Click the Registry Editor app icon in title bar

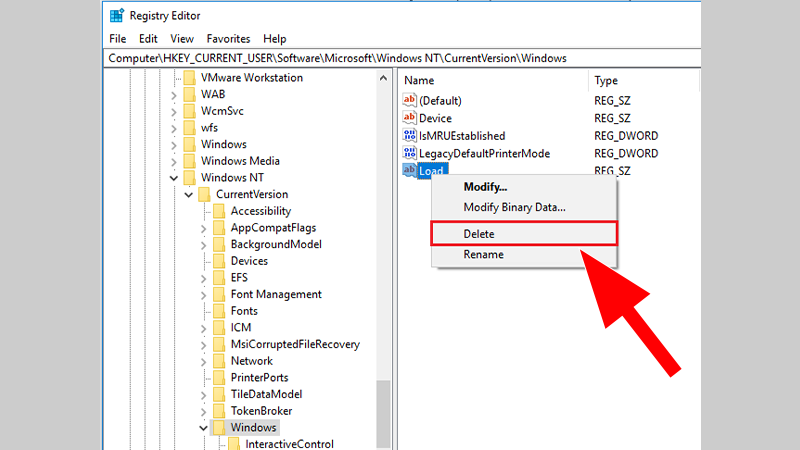[117, 16]
